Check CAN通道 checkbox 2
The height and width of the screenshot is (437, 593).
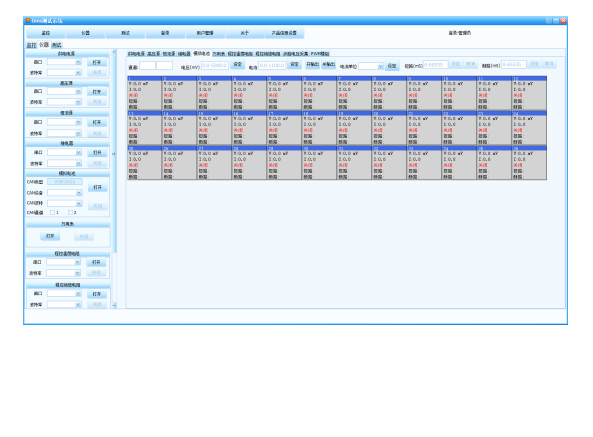[x=70, y=213]
